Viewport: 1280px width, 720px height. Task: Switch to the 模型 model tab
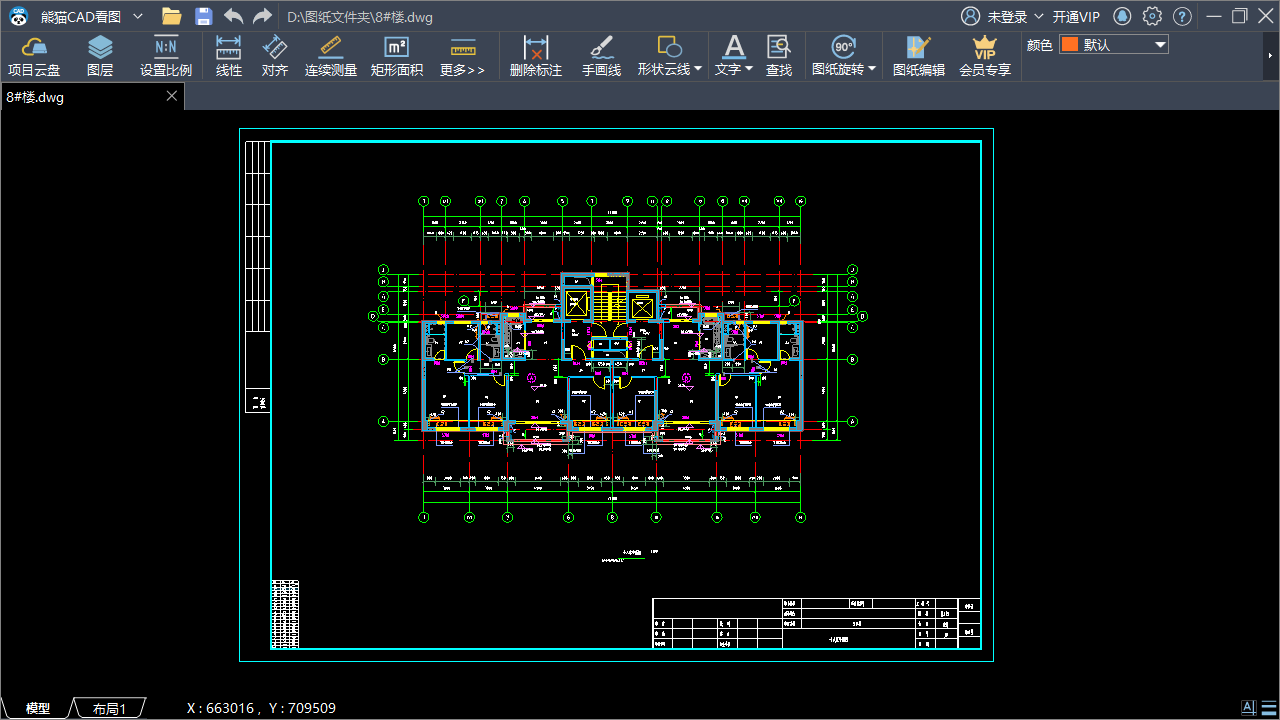[x=38, y=708]
